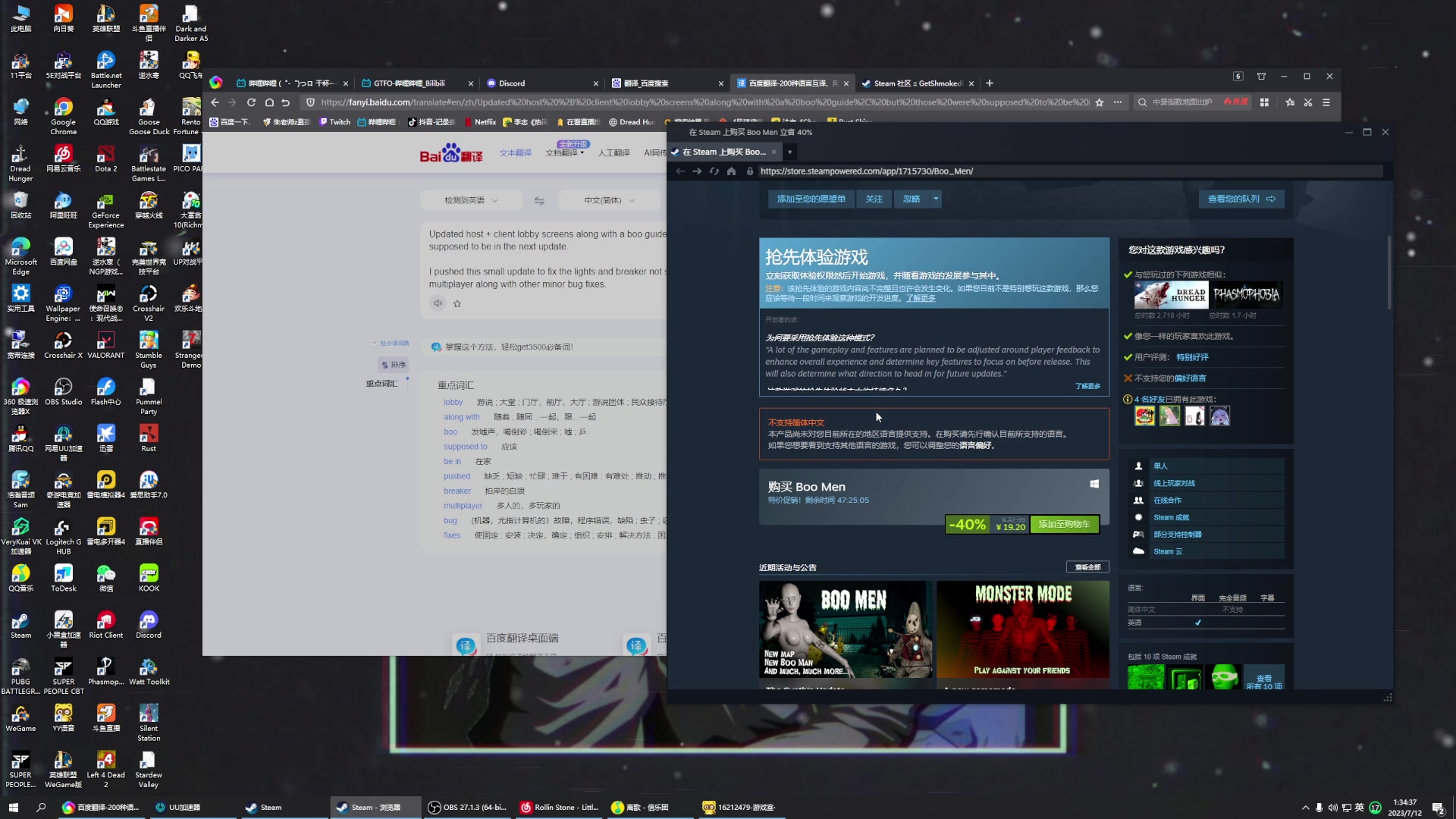The image size is (1456, 819).
Task: Open the Discord desktop shortcut
Action: pos(149,625)
